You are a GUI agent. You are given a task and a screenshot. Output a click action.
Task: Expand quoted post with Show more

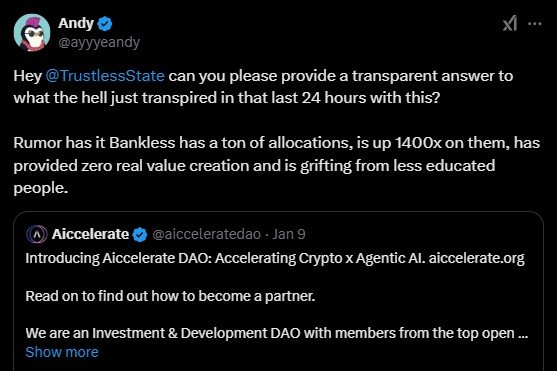62,352
